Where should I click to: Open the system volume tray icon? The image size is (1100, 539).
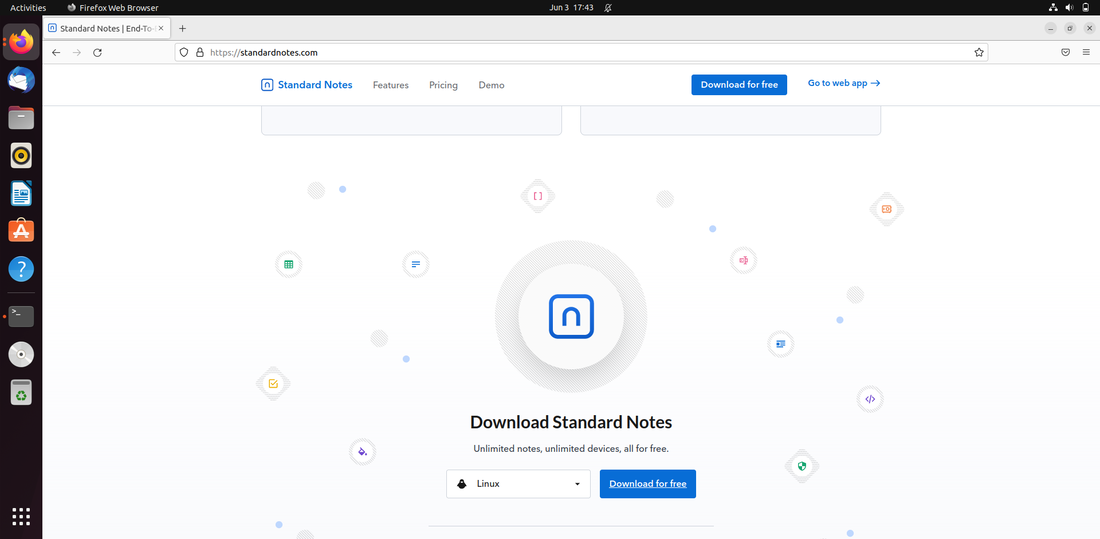[1069, 8]
